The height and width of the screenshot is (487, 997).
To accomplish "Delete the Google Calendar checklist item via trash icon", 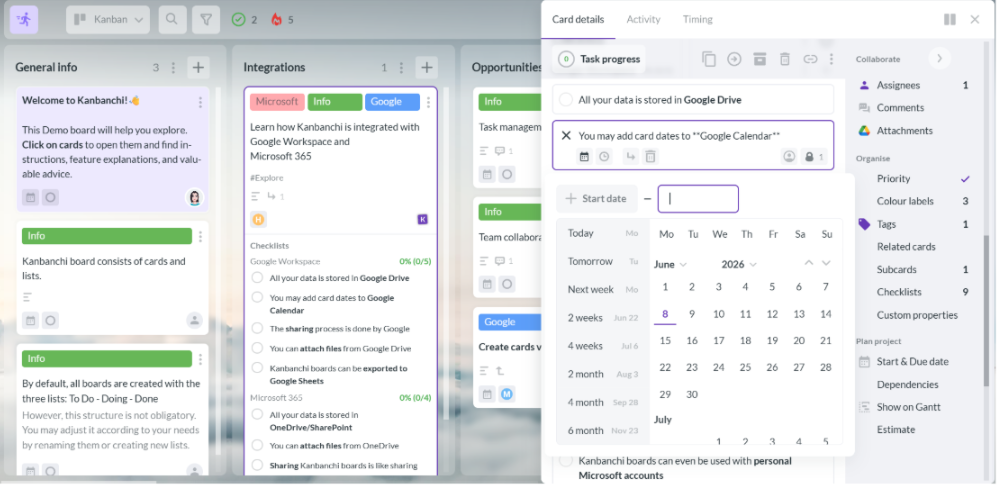I will pos(650,156).
